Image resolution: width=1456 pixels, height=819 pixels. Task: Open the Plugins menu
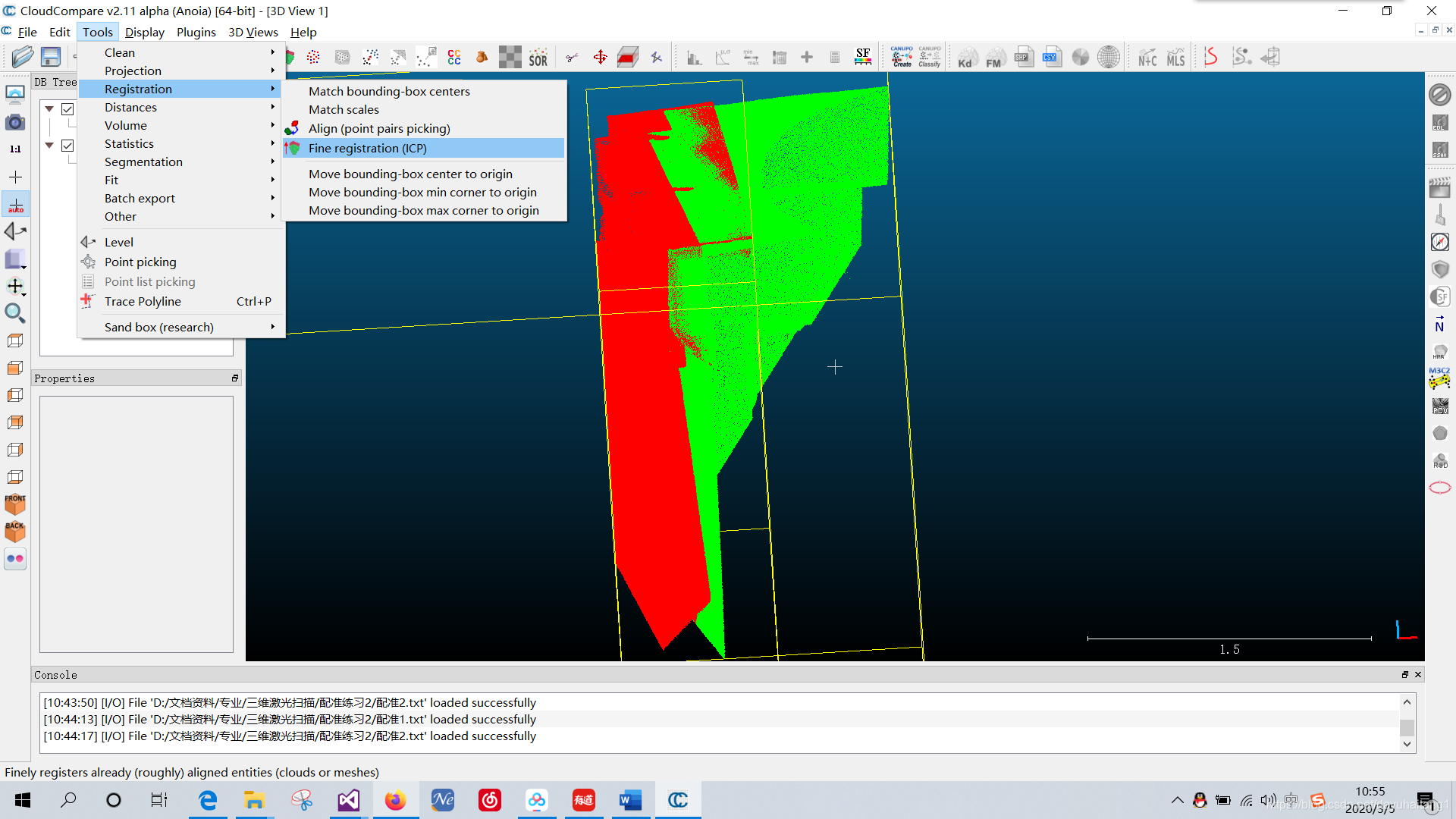[x=196, y=32]
